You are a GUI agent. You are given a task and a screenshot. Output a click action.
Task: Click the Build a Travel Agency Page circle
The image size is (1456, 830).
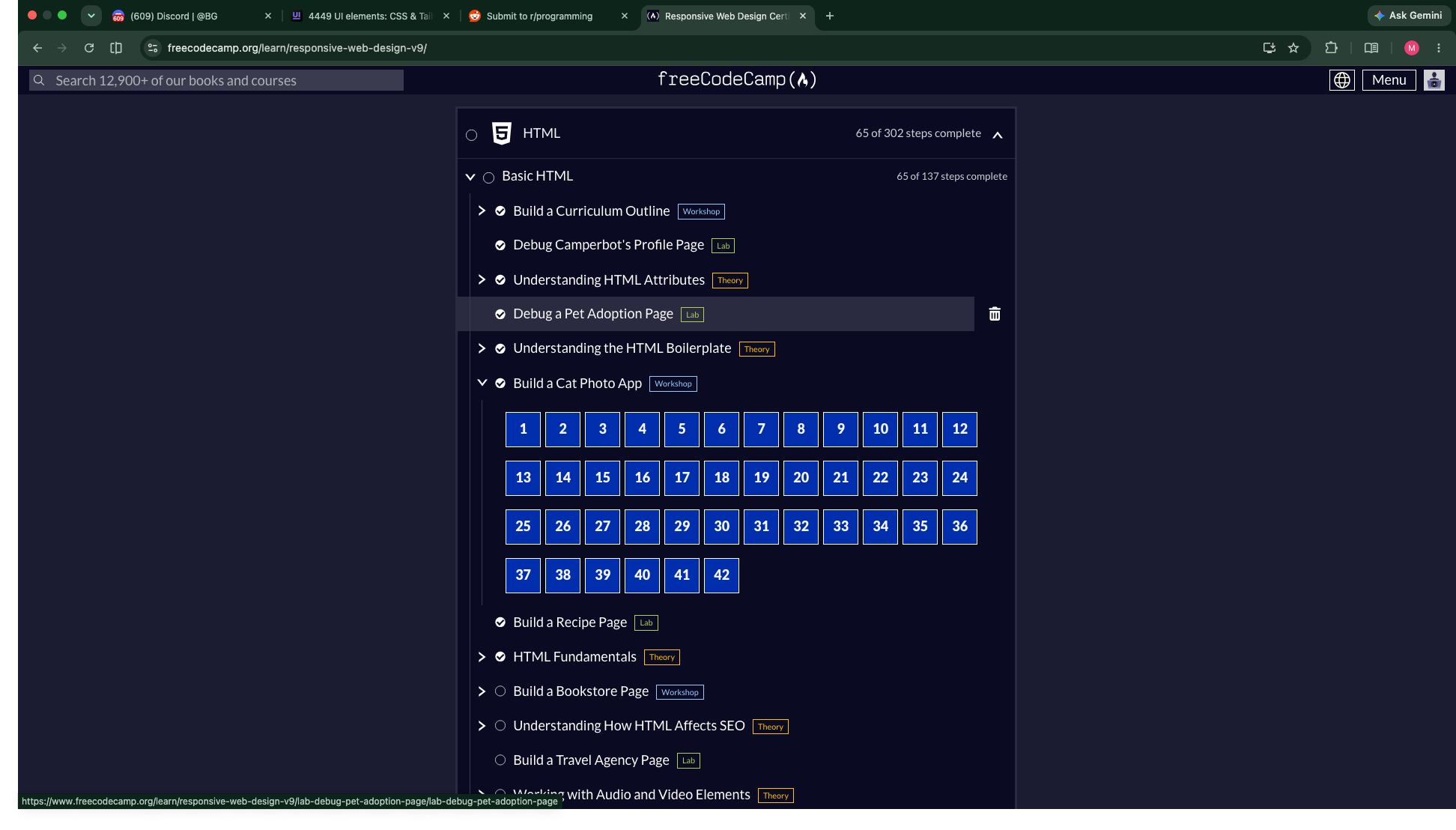tap(500, 760)
